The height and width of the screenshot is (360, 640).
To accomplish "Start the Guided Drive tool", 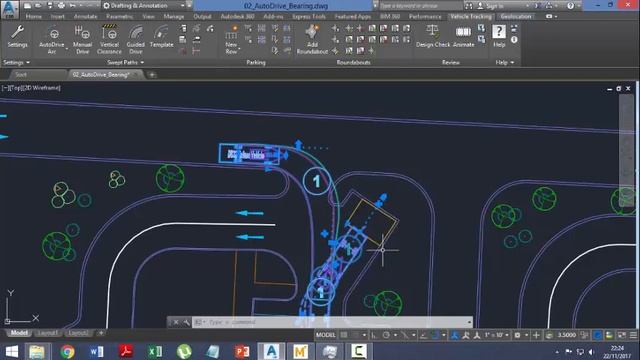I will coord(136,40).
